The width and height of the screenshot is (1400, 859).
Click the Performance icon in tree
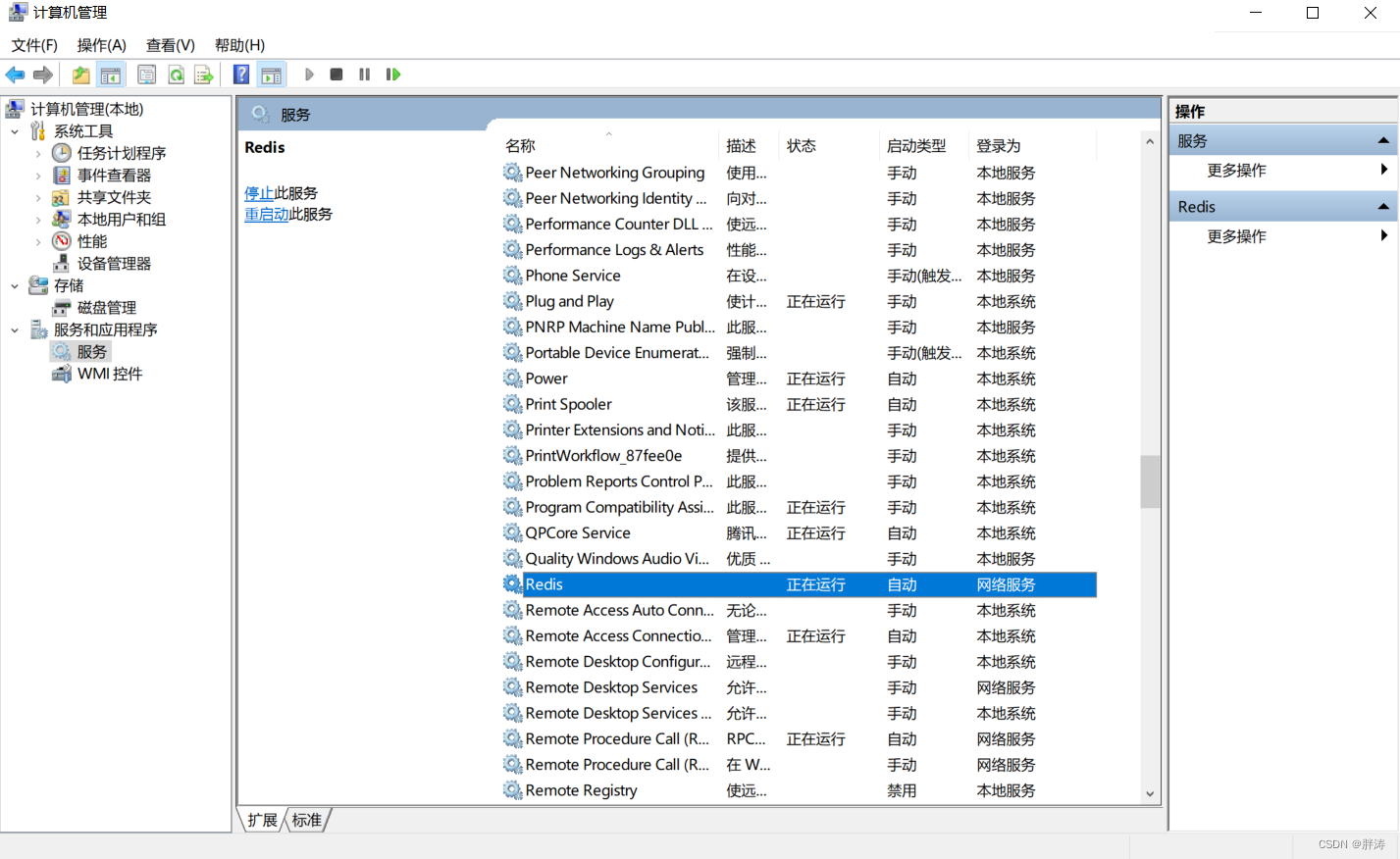[x=62, y=241]
